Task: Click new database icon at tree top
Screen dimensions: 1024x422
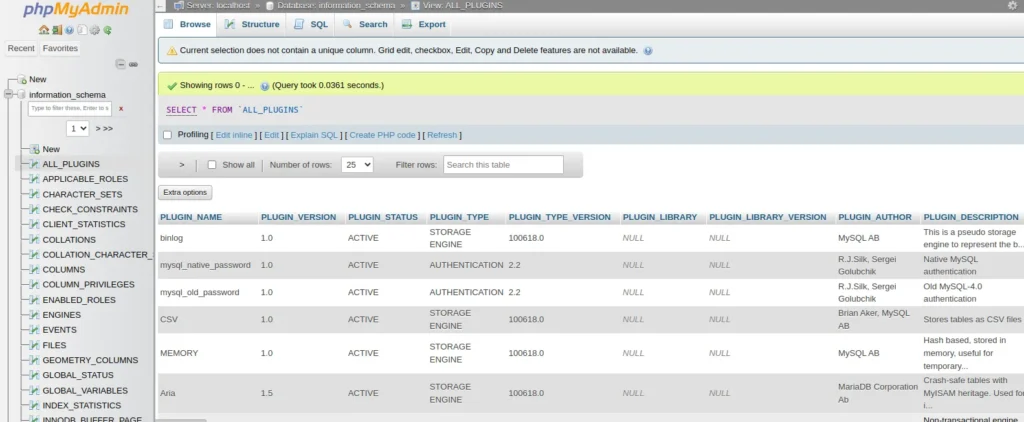Action: click(x=22, y=79)
